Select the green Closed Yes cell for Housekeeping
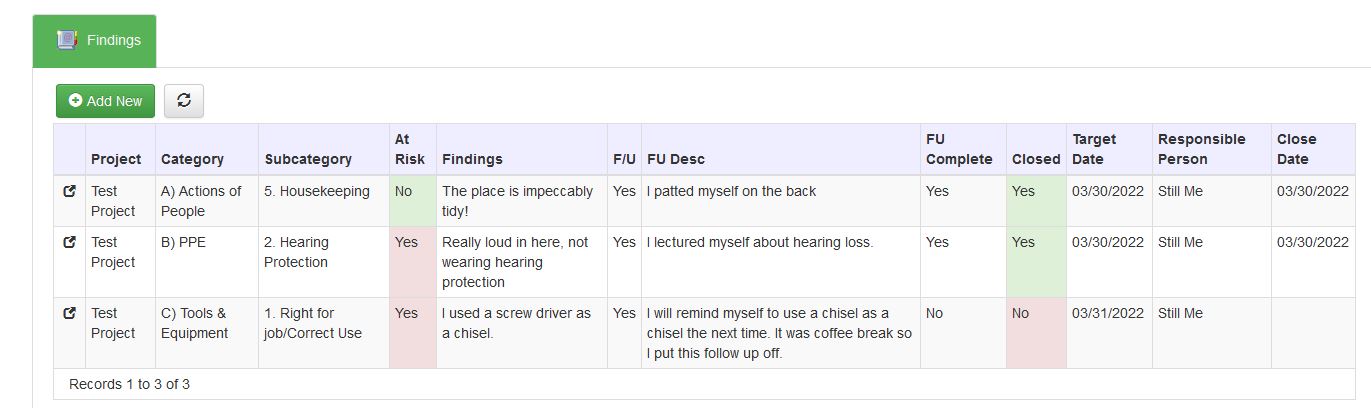Screen dimensions: 1371x408 click(x=1036, y=201)
